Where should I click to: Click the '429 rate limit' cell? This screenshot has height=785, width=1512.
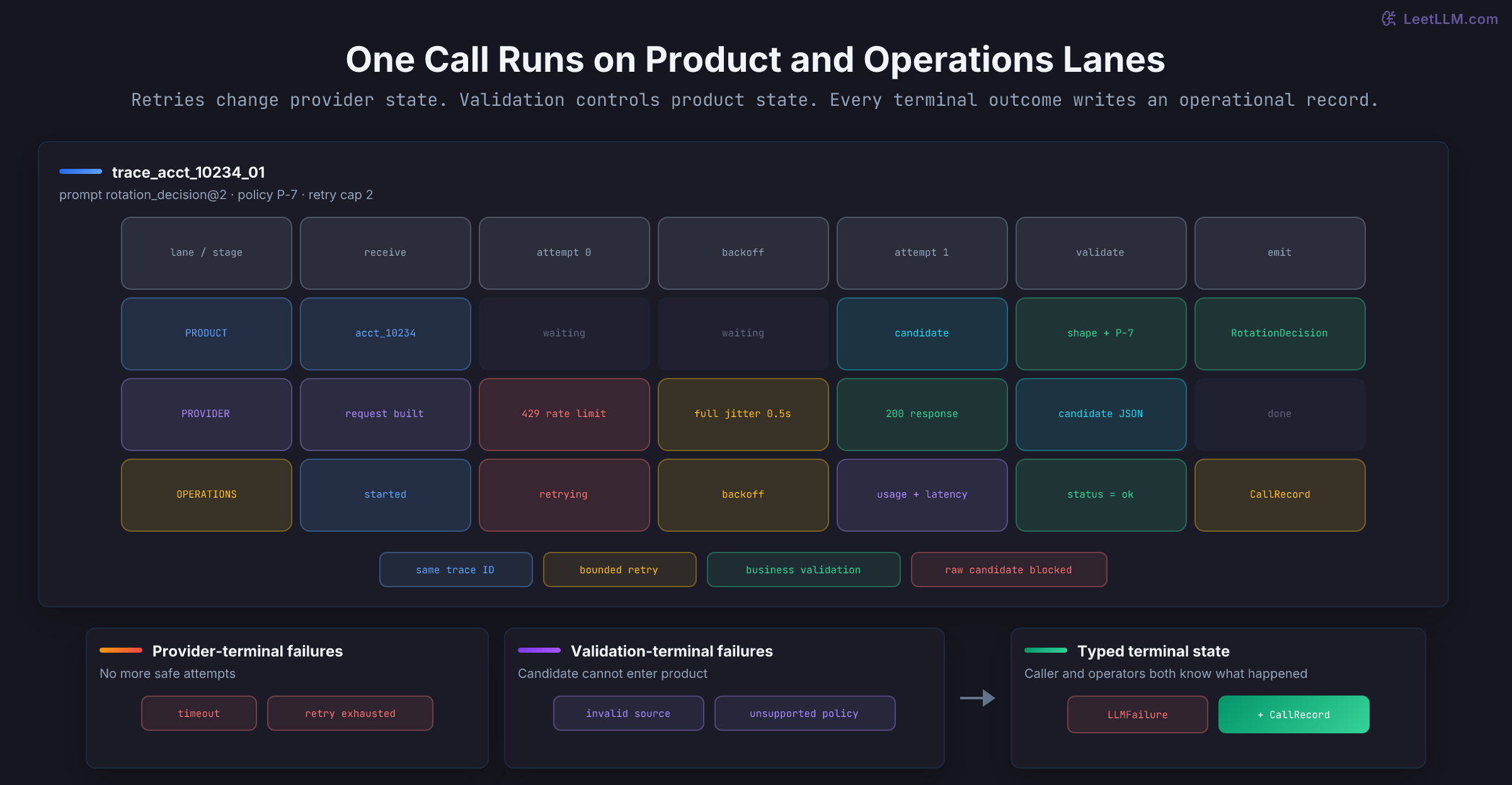pyautogui.click(x=564, y=414)
